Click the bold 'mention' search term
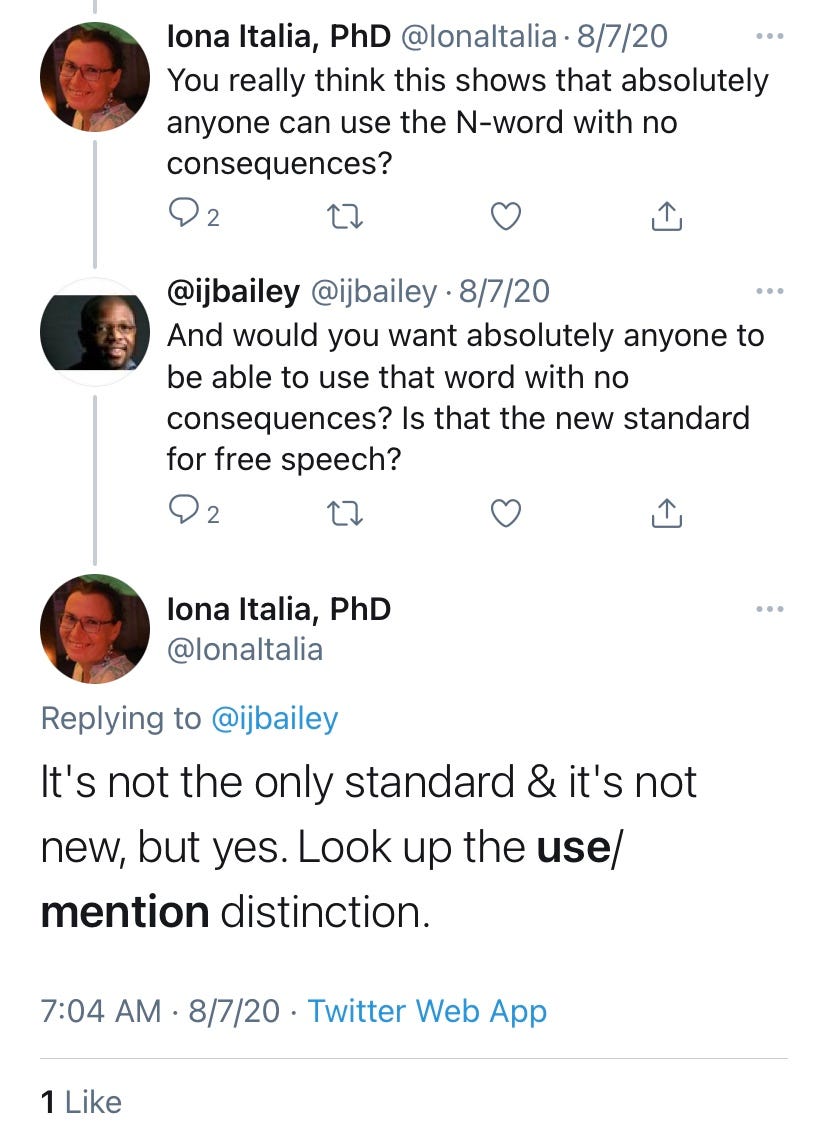This screenshot has width=828, height=1129. click(125, 911)
